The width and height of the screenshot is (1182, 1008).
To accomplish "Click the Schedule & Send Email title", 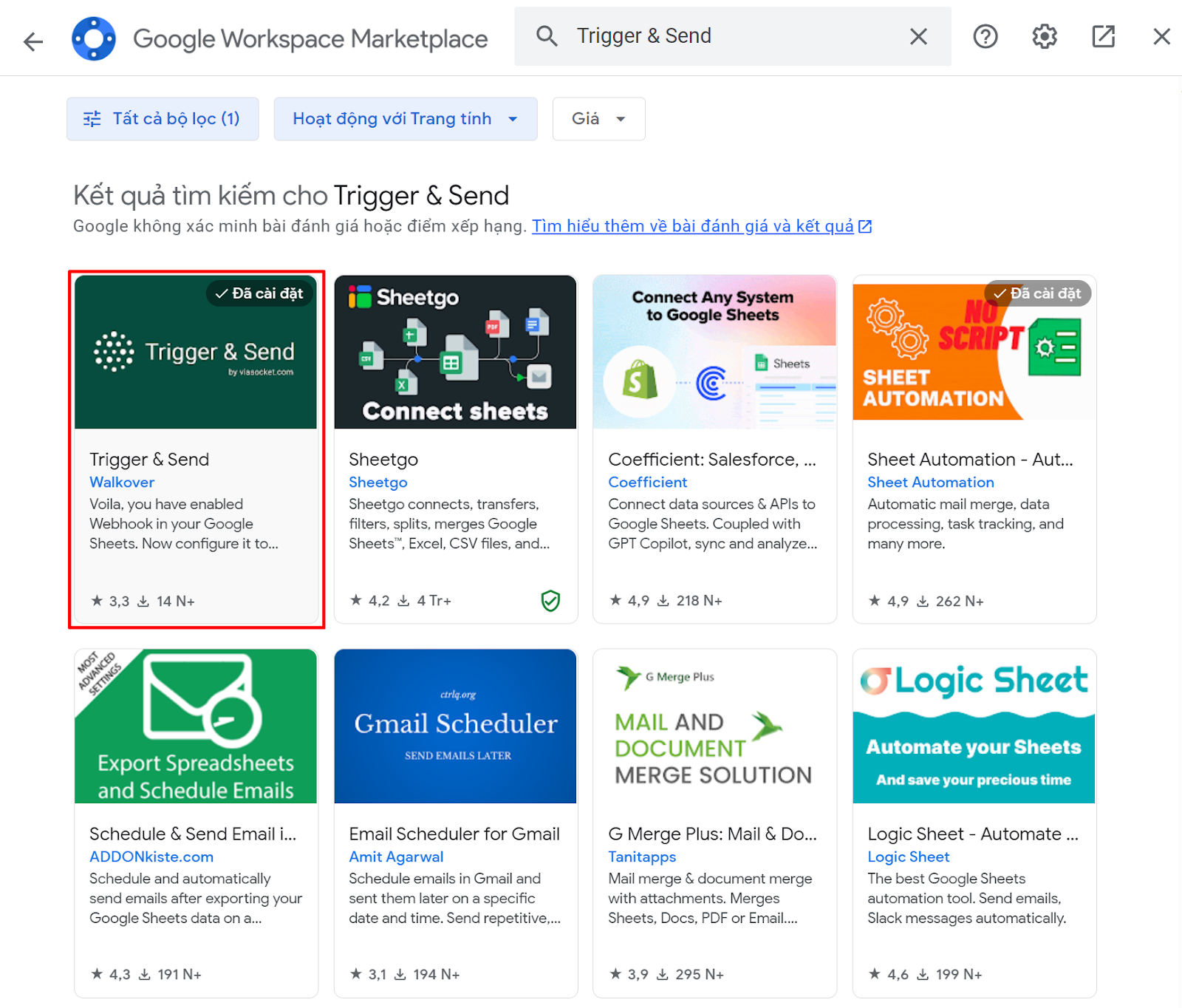I will click(193, 834).
